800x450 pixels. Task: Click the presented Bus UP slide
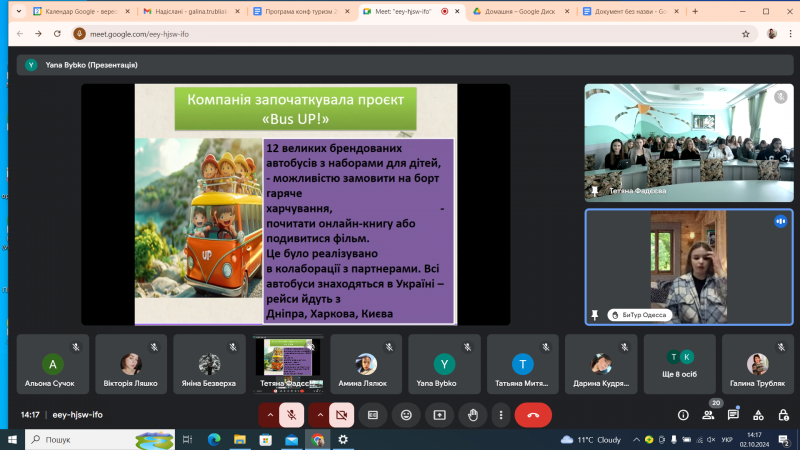click(x=296, y=204)
